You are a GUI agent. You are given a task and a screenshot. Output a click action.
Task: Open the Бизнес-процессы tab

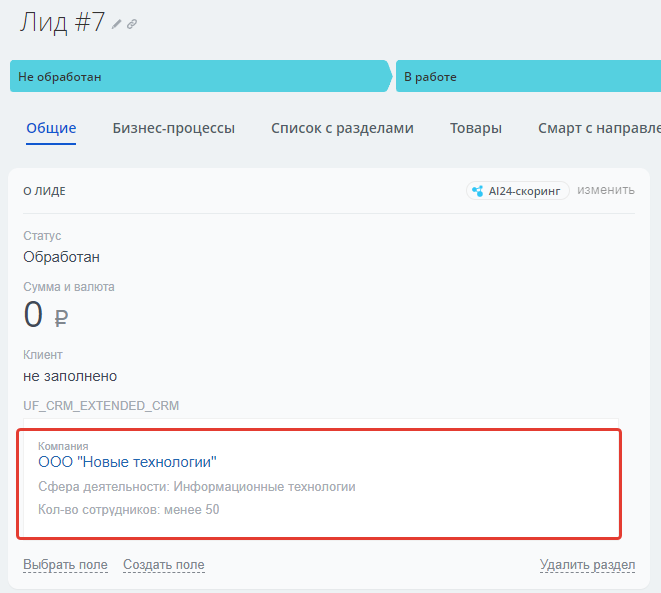pos(174,128)
